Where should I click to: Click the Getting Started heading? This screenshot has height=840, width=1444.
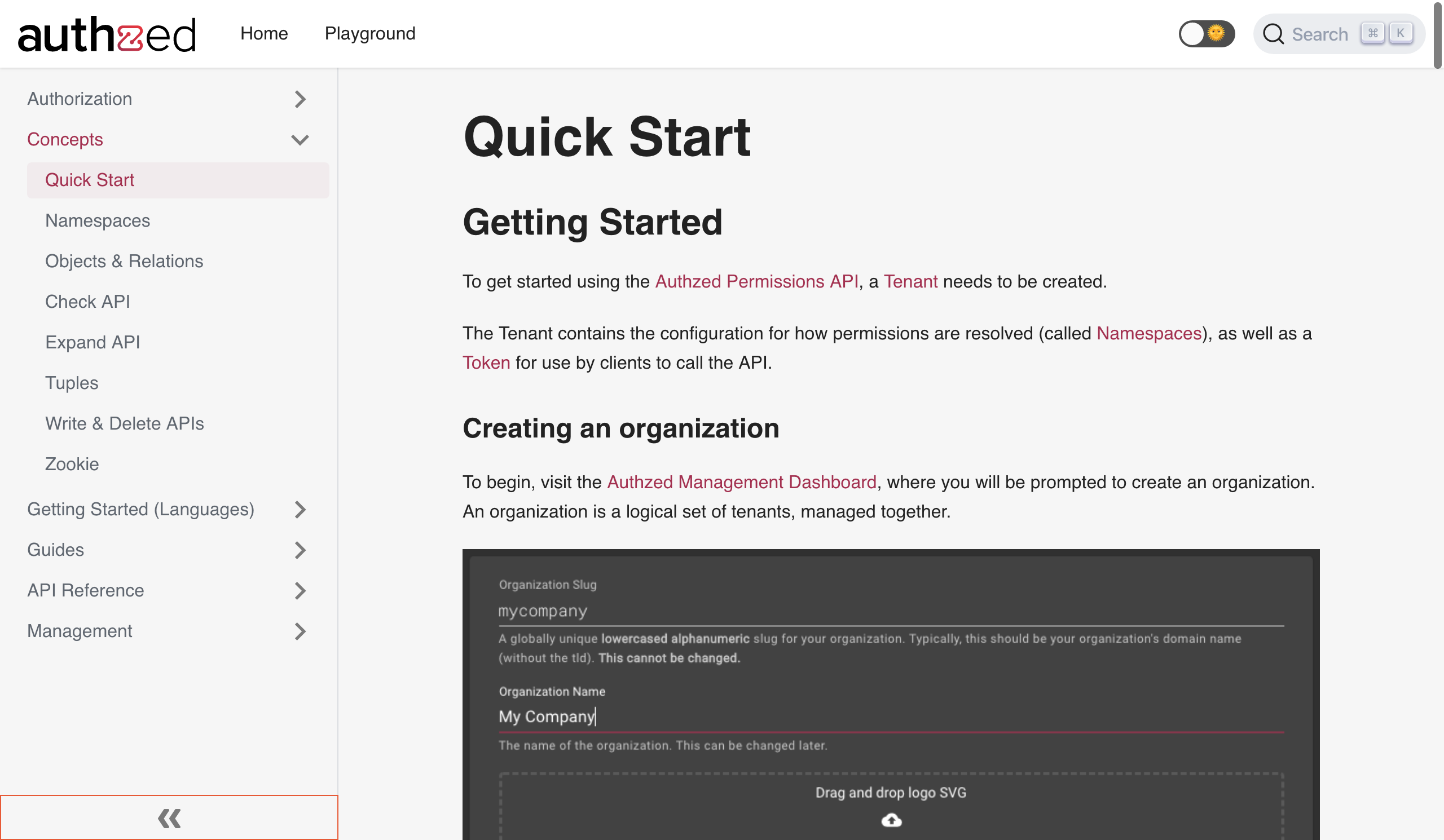pyautogui.click(x=592, y=223)
